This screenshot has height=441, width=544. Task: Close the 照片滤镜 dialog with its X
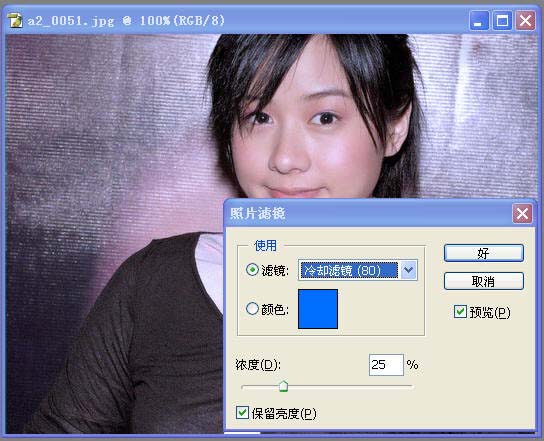pyautogui.click(x=522, y=213)
